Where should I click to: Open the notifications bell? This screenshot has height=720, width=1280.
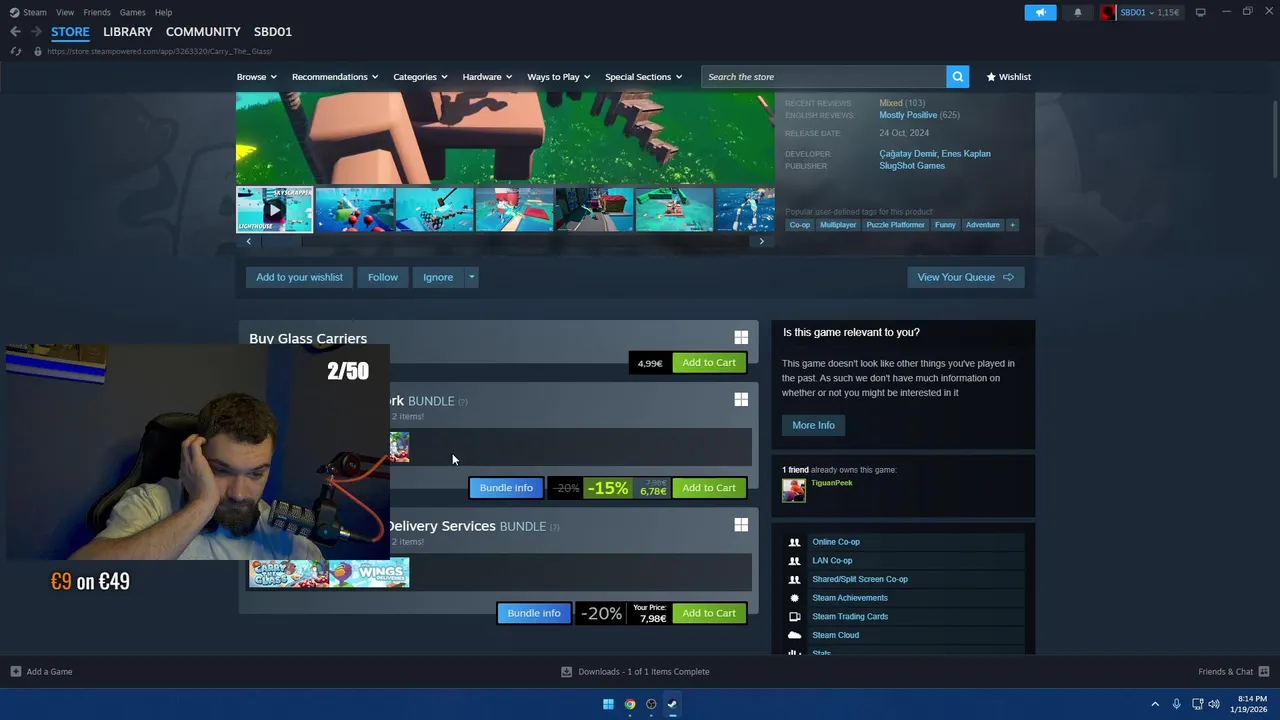click(1078, 12)
